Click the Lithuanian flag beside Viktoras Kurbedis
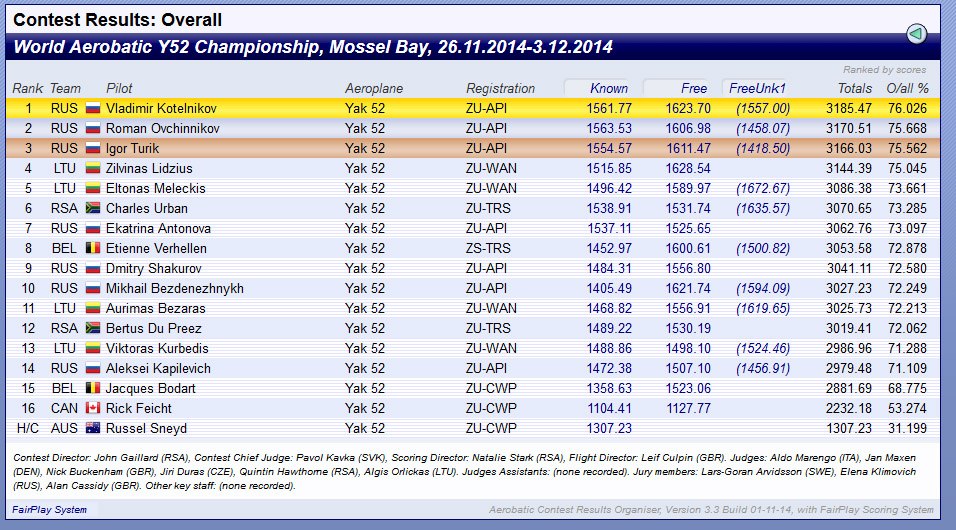 coord(93,348)
